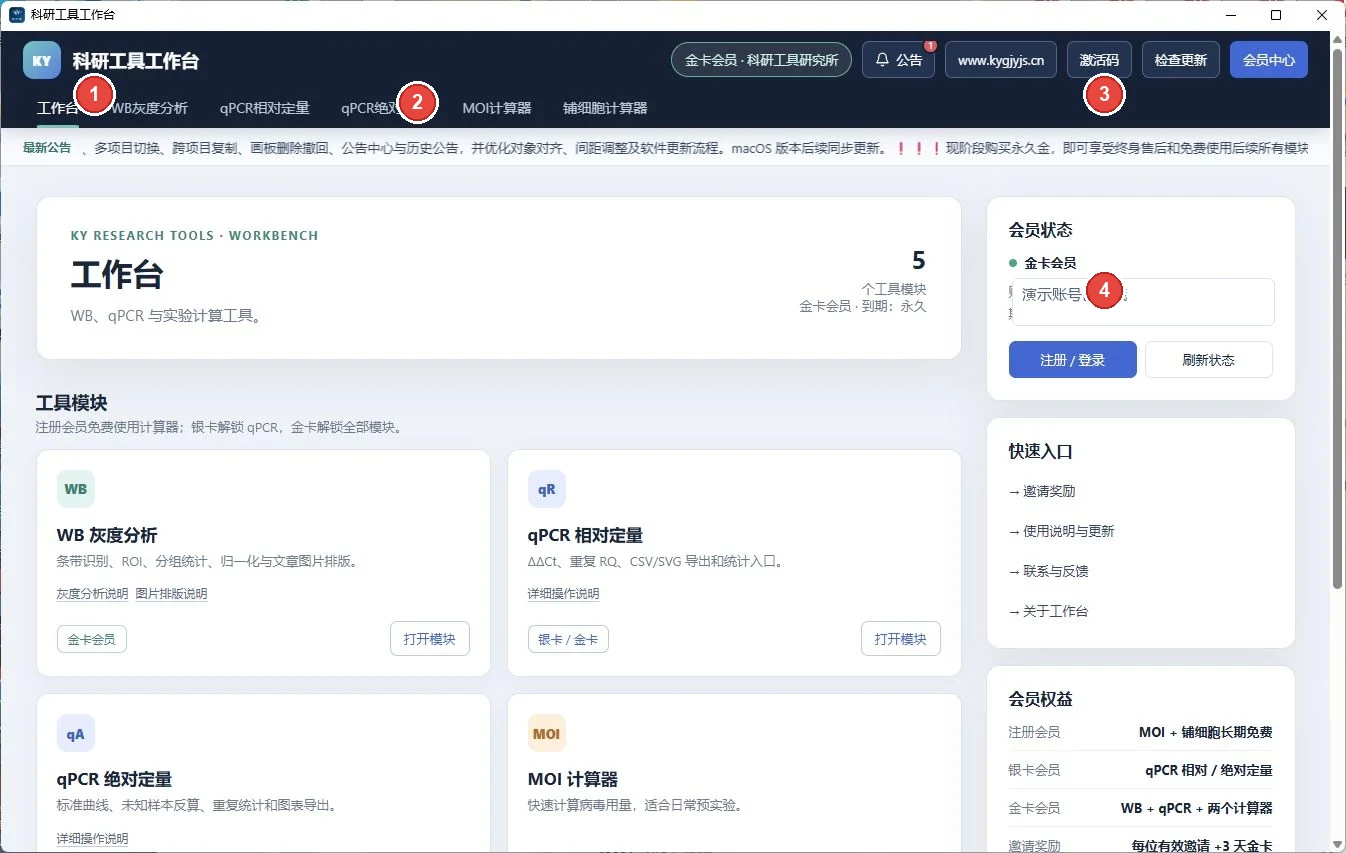This screenshot has height=853, width=1346.
Task: Switch to the 工作台 tab
Action: click(57, 108)
